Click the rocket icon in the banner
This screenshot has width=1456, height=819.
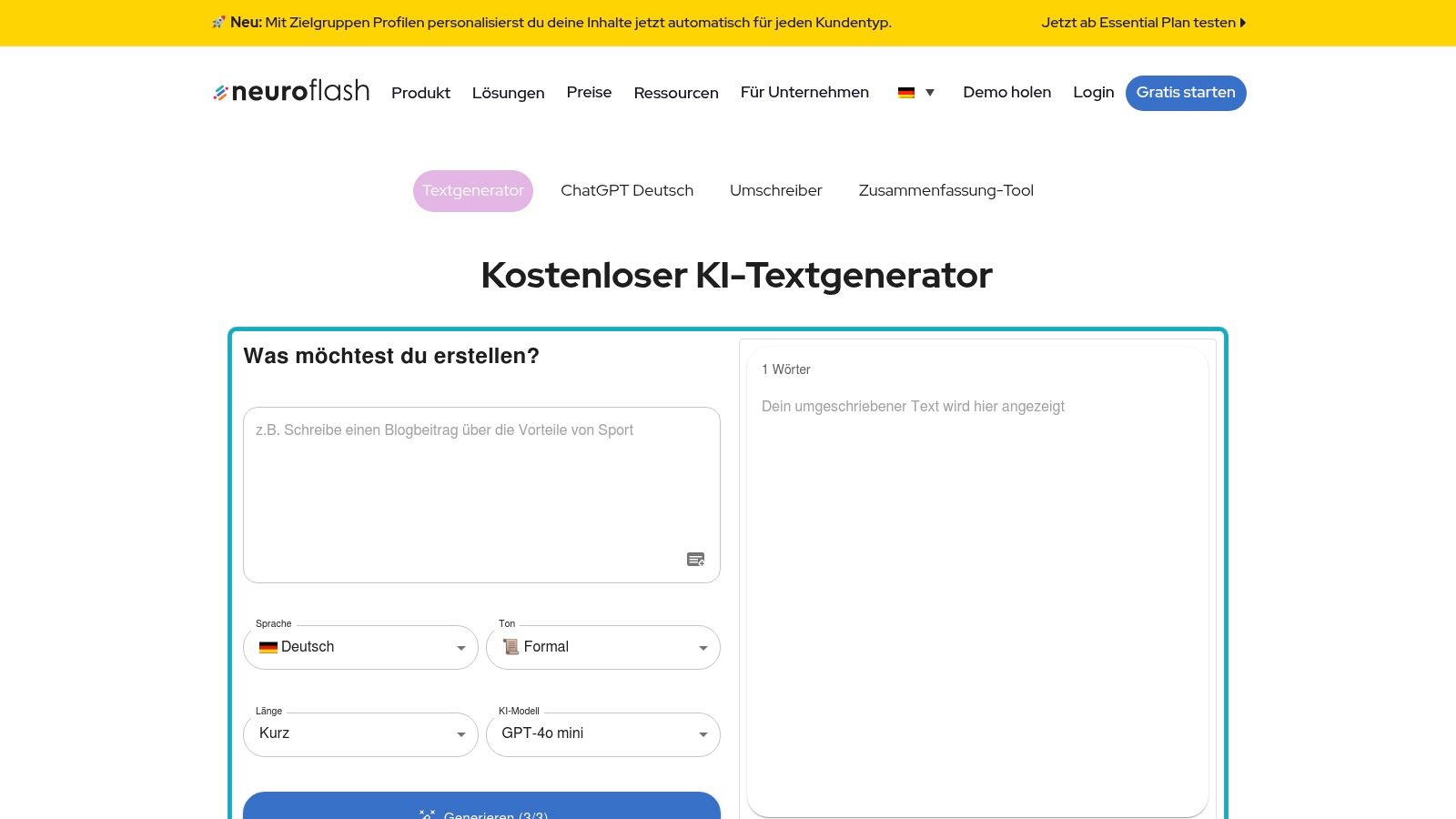coord(218,23)
